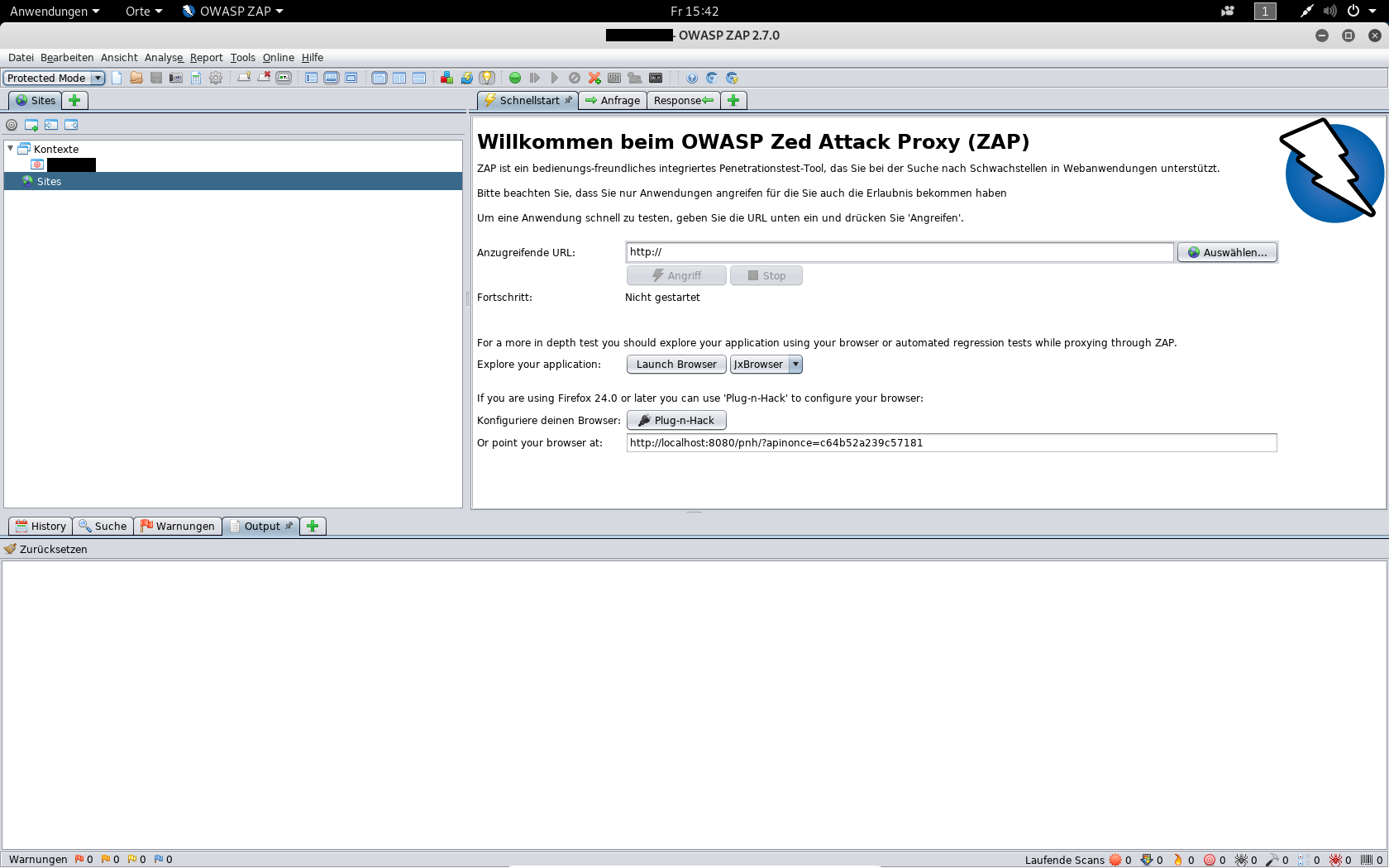Click the red X breakpoint icon
The height and width of the screenshot is (868, 1389).
point(594,78)
